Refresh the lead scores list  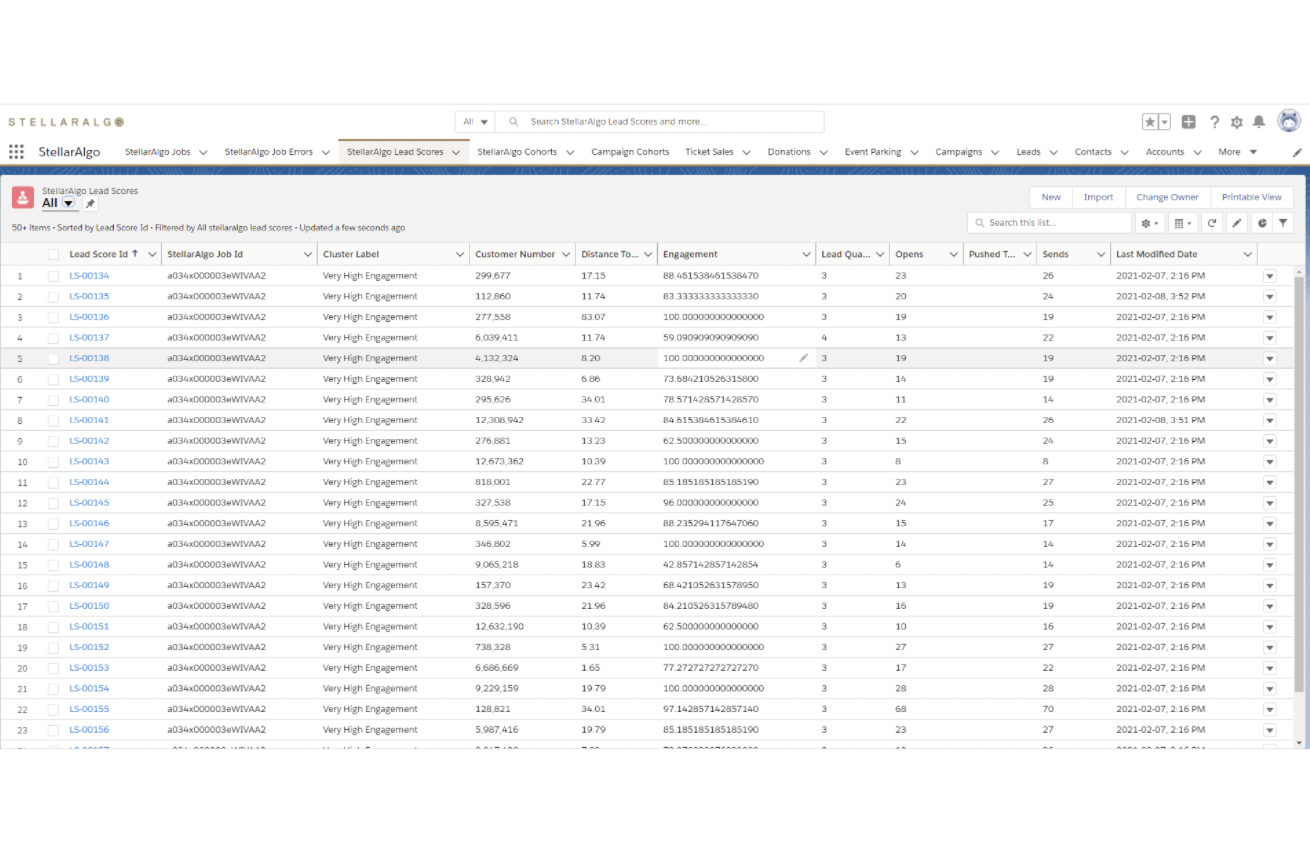pos(1212,223)
